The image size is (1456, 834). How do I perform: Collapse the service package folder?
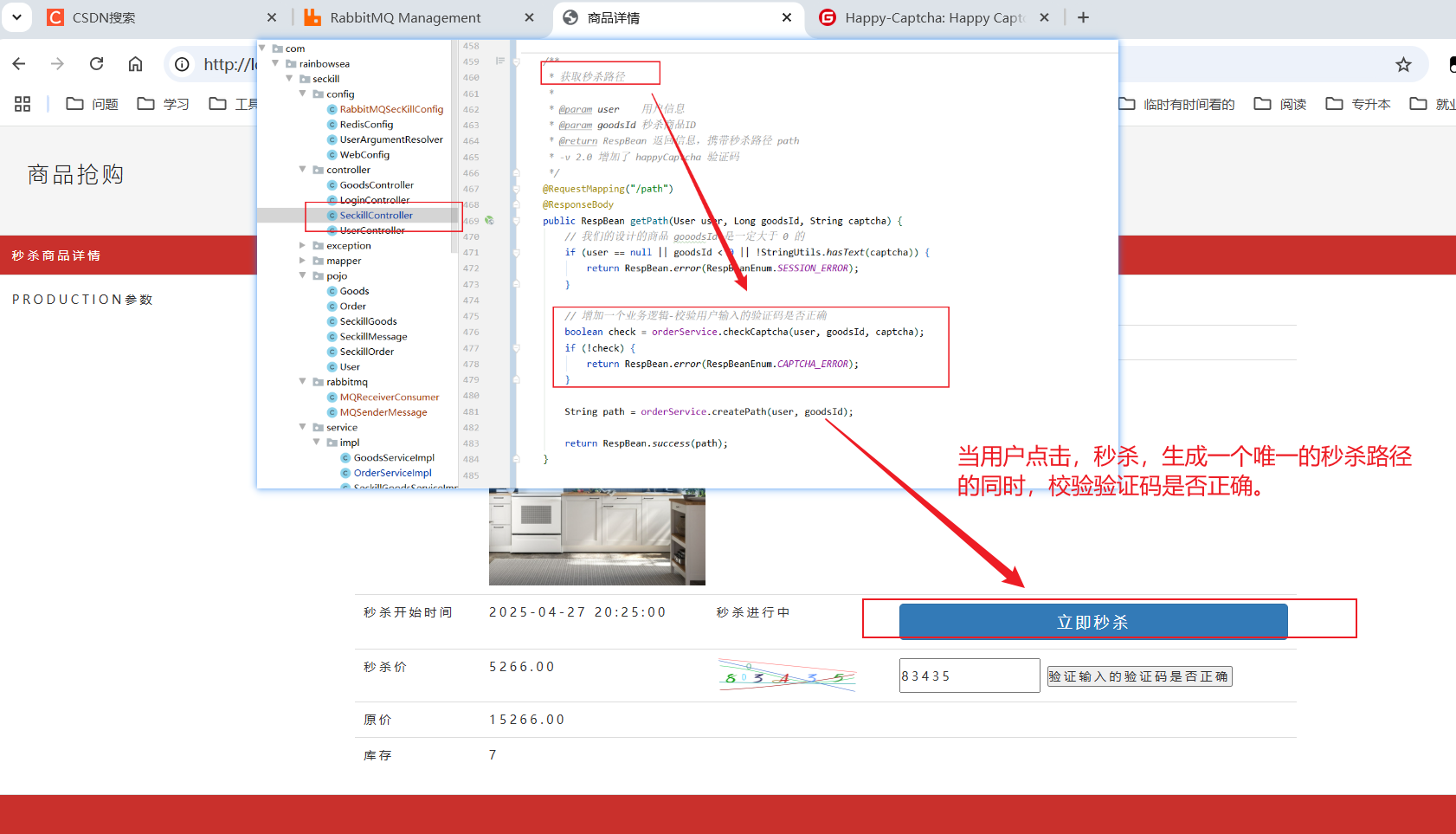click(303, 427)
